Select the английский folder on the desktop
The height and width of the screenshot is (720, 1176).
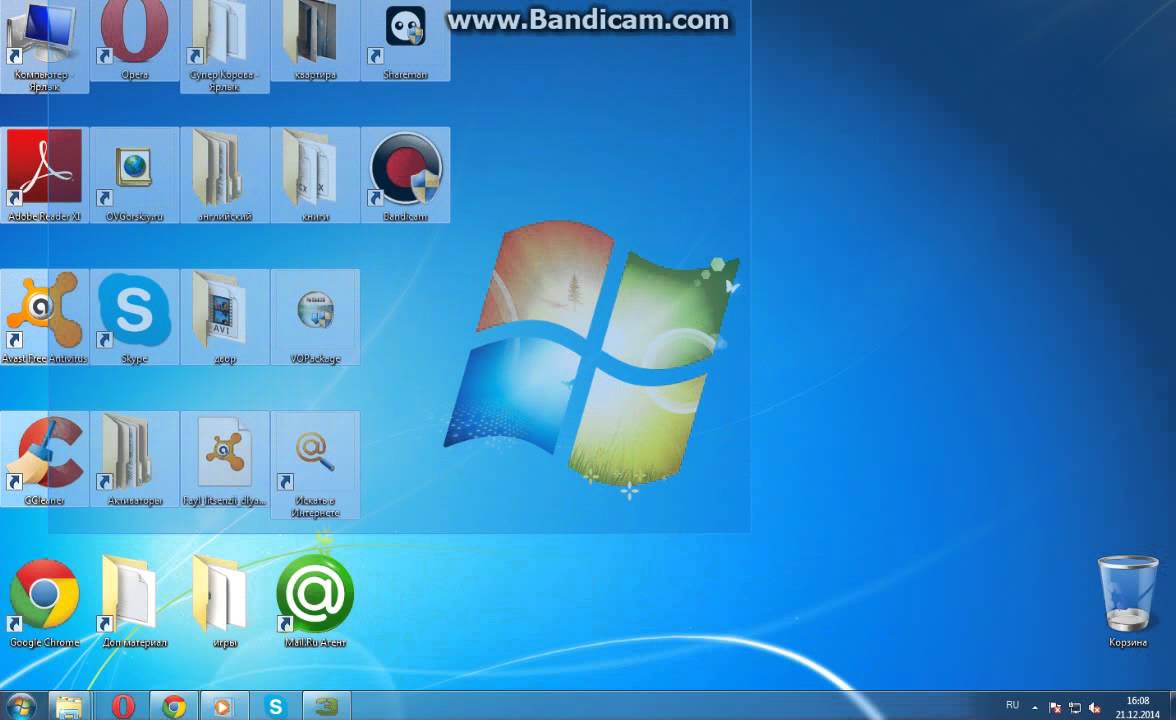pyautogui.click(x=224, y=175)
